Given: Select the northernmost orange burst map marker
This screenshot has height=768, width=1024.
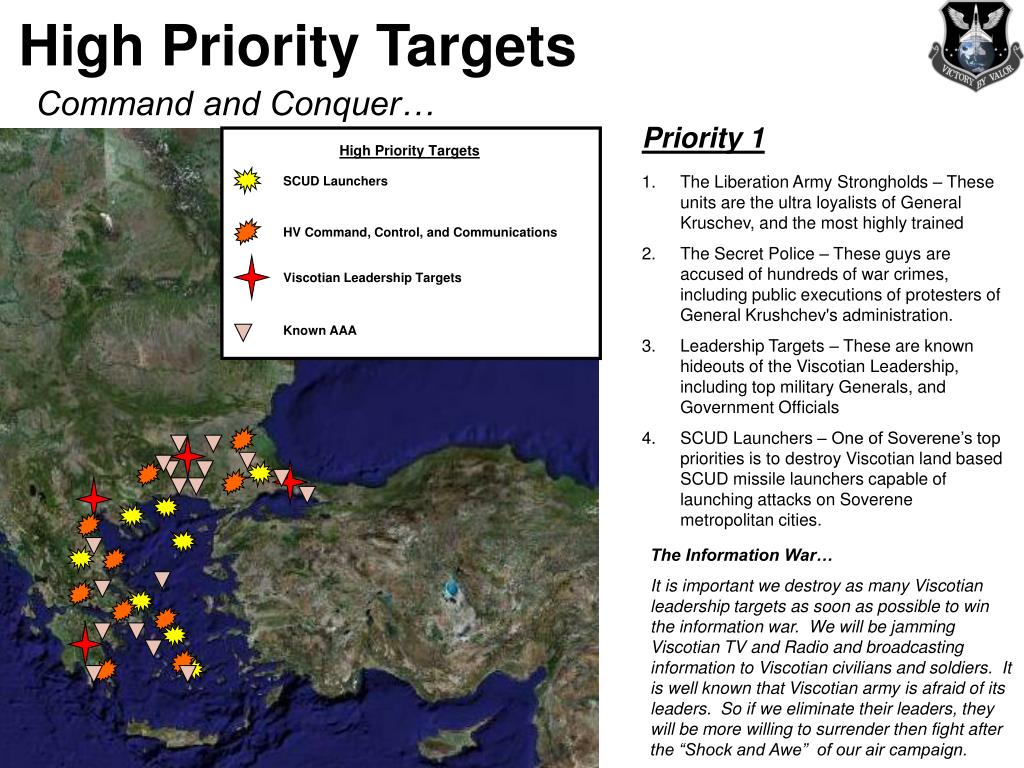Looking at the screenshot, I should pyautogui.click(x=242, y=439).
